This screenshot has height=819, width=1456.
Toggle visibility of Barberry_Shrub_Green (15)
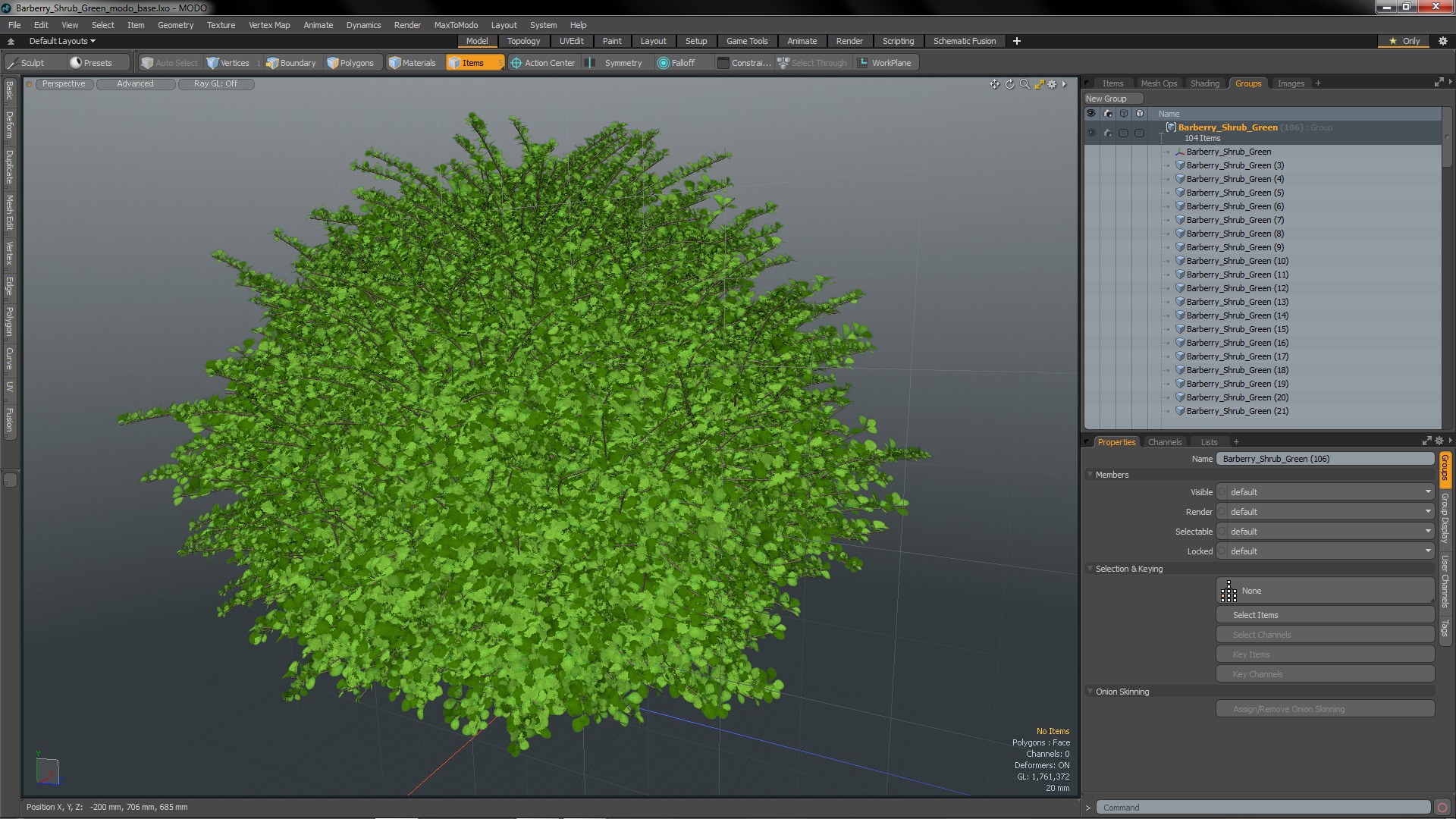point(1091,329)
